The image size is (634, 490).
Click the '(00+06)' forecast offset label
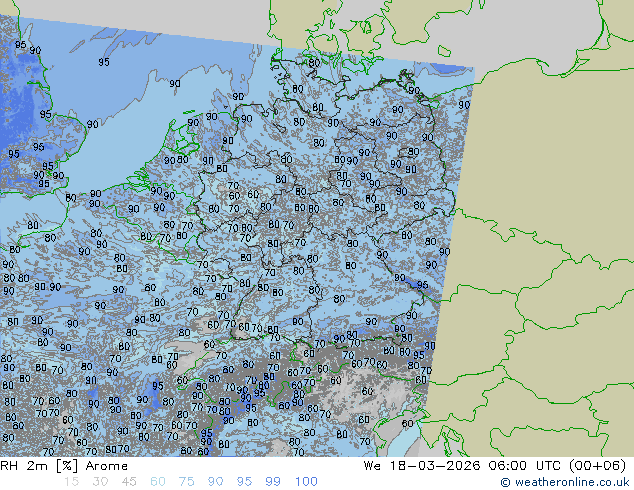point(599,466)
